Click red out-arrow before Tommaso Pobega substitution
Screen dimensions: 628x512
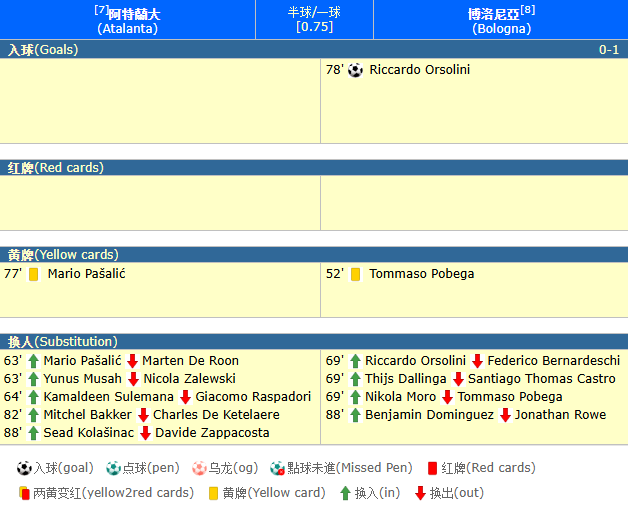coord(447,397)
